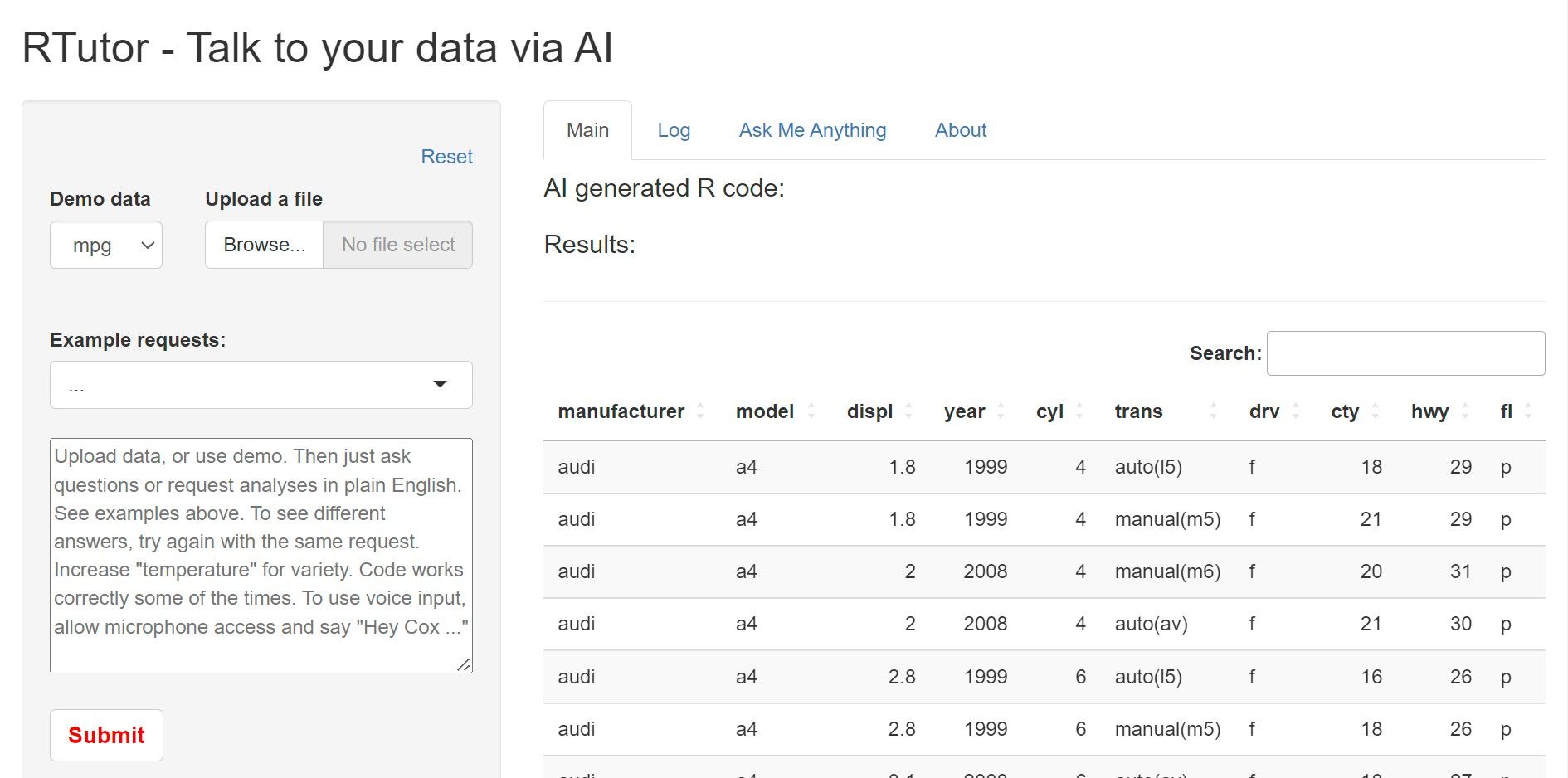Viewport: 1568px width, 778px height.
Task: Switch to the Log tab
Action: coord(673,131)
